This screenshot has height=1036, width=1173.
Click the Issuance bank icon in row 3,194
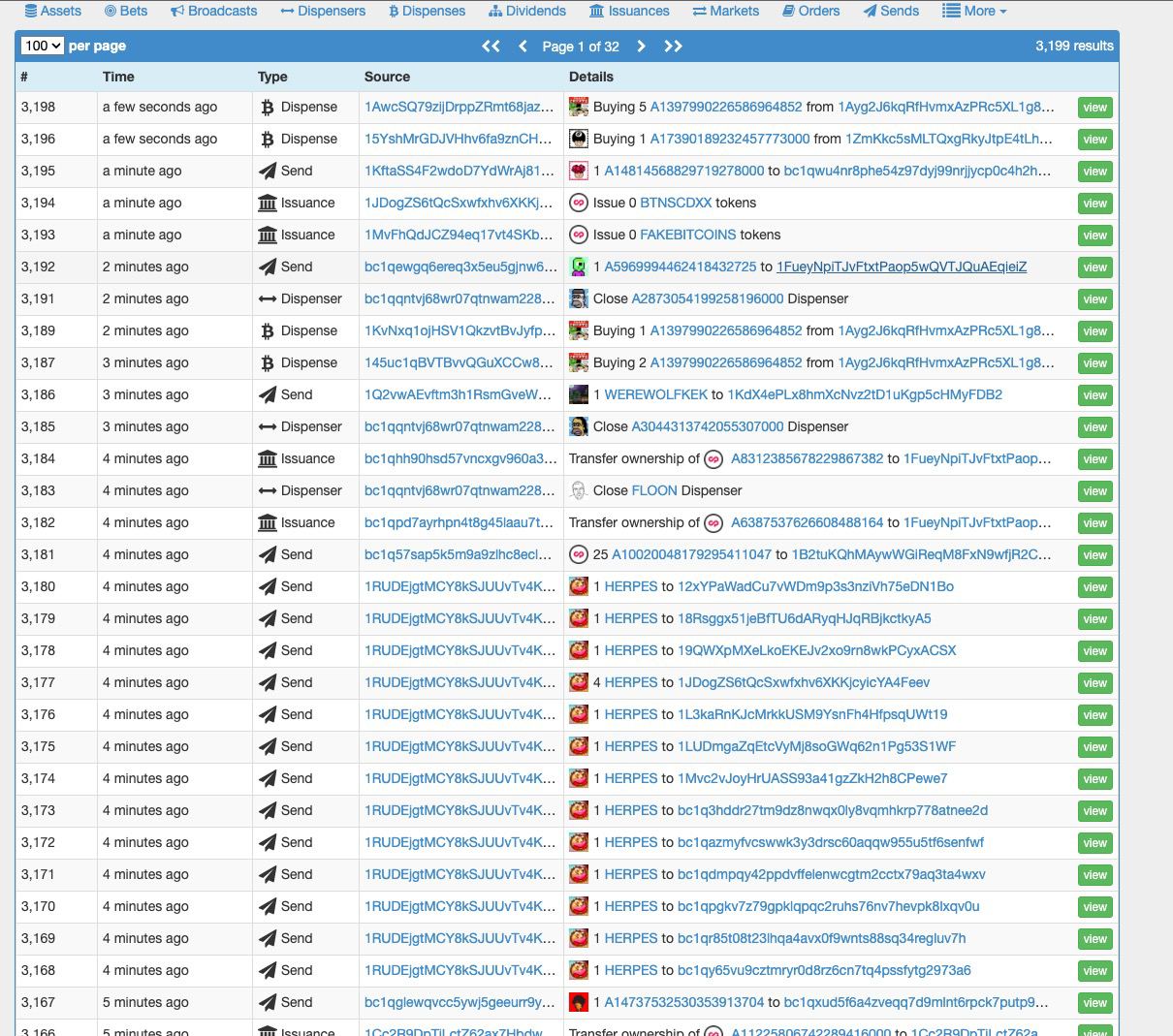click(268, 204)
